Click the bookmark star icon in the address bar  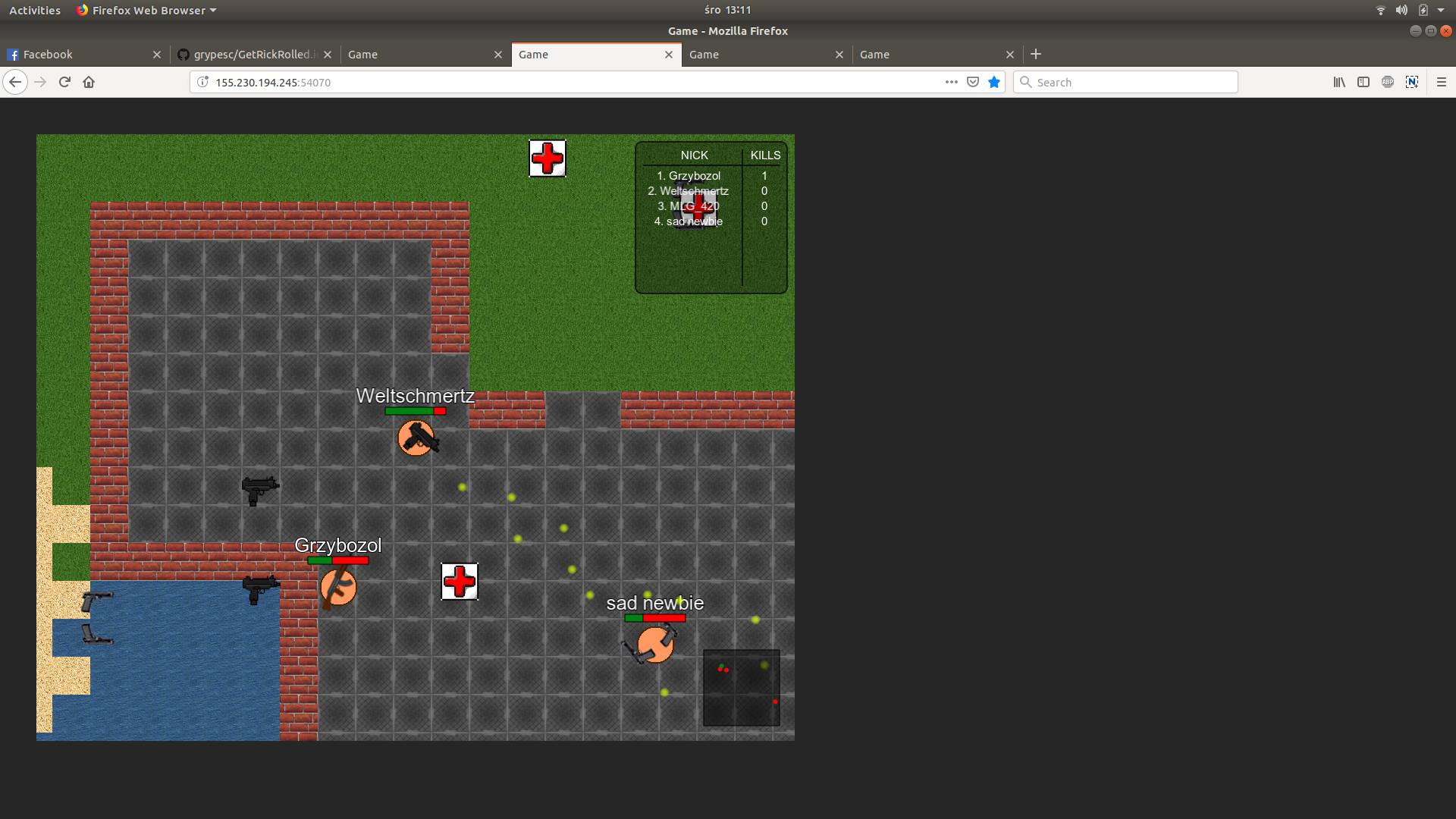tap(994, 82)
